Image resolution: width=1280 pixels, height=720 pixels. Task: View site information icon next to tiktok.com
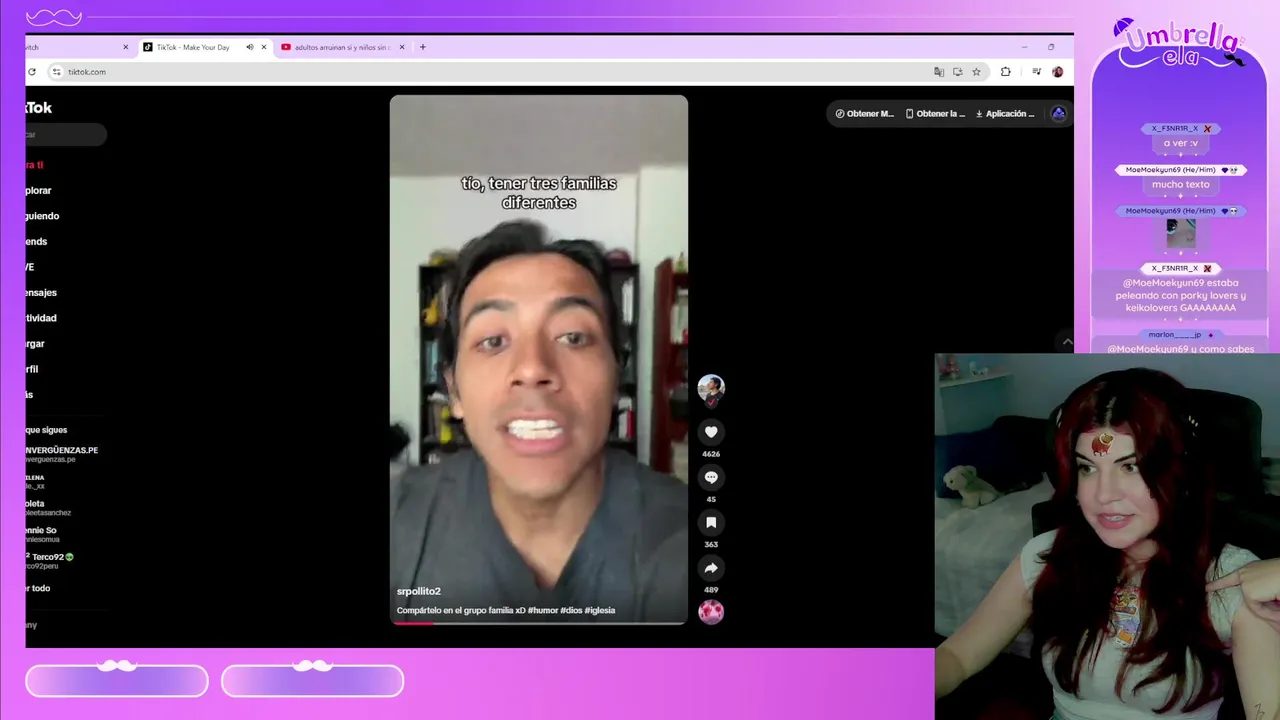tap(57, 72)
